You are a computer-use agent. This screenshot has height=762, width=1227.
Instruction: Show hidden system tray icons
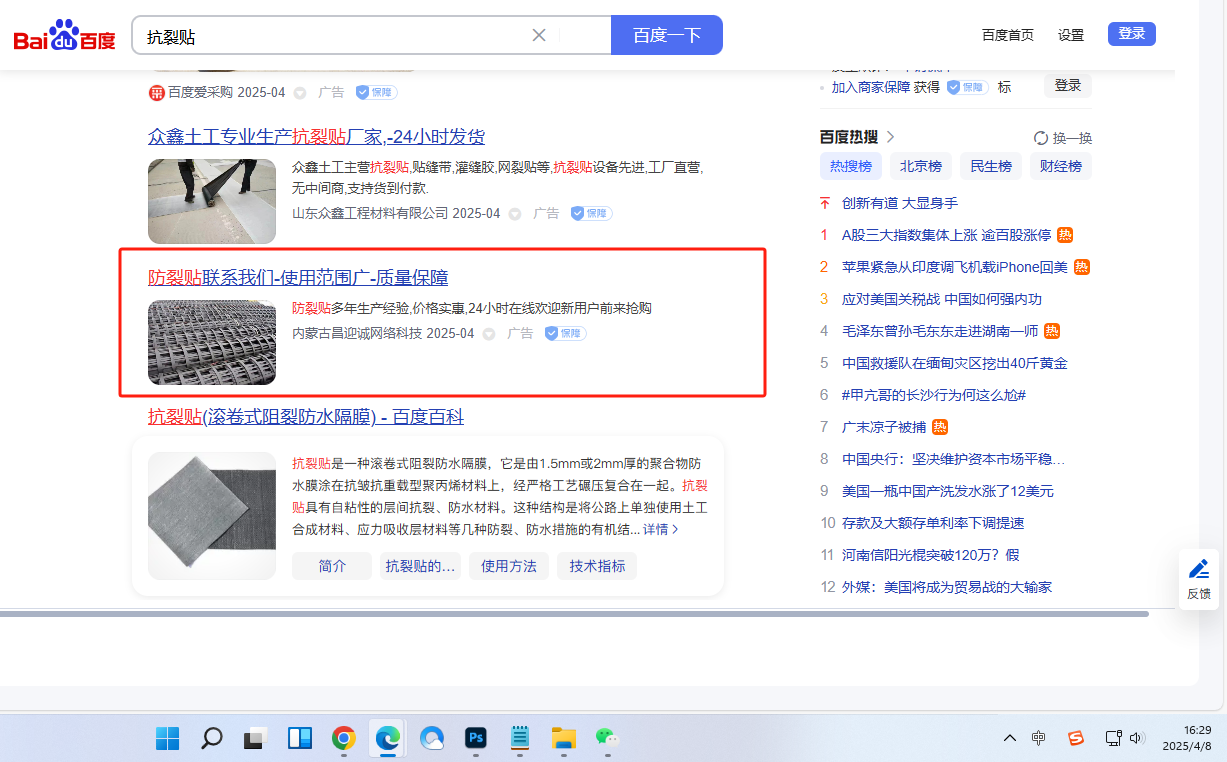[1009, 738]
